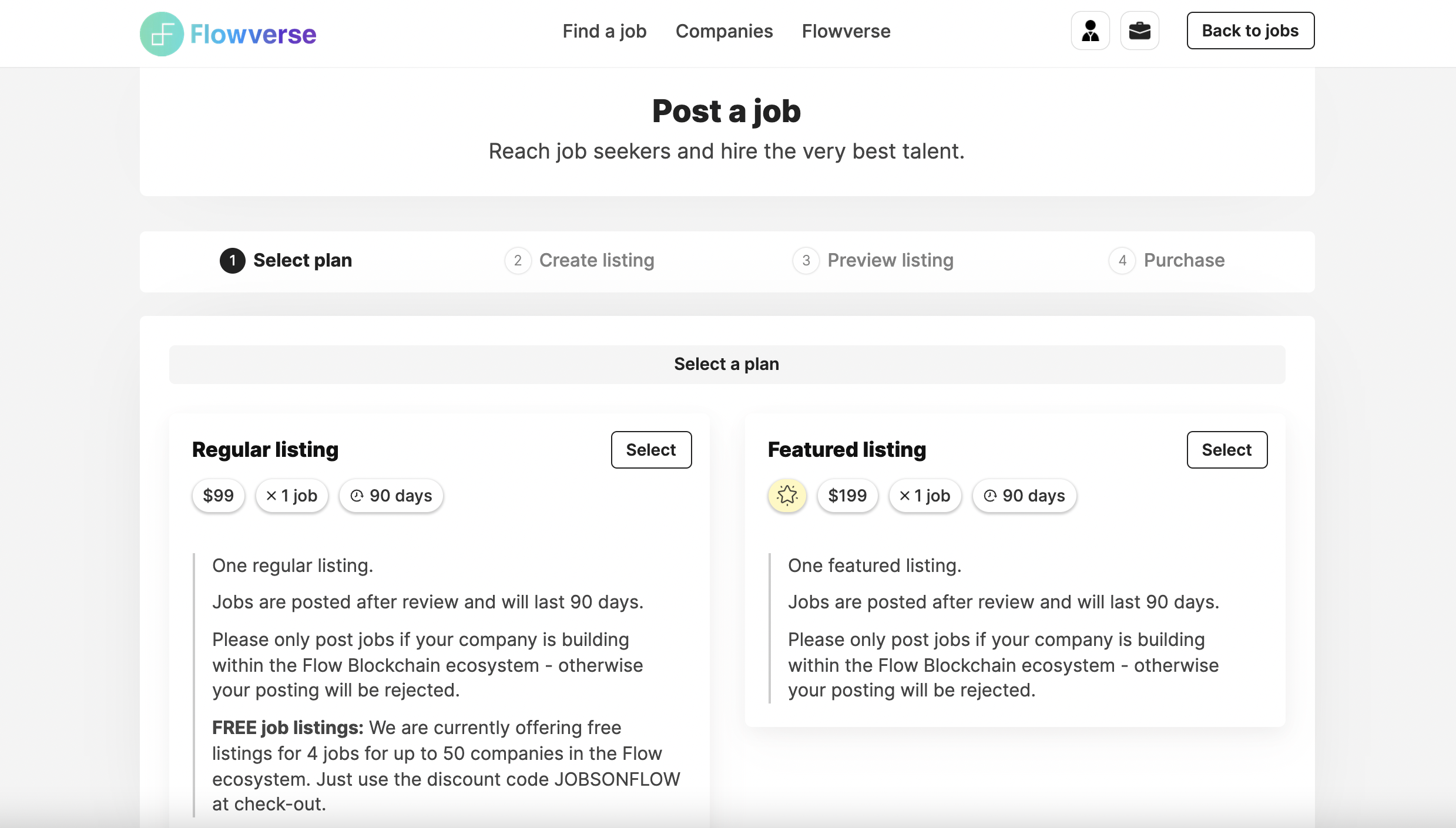The image size is (1456, 828).
Task: Click the step 1 circle icon
Action: (x=232, y=261)
